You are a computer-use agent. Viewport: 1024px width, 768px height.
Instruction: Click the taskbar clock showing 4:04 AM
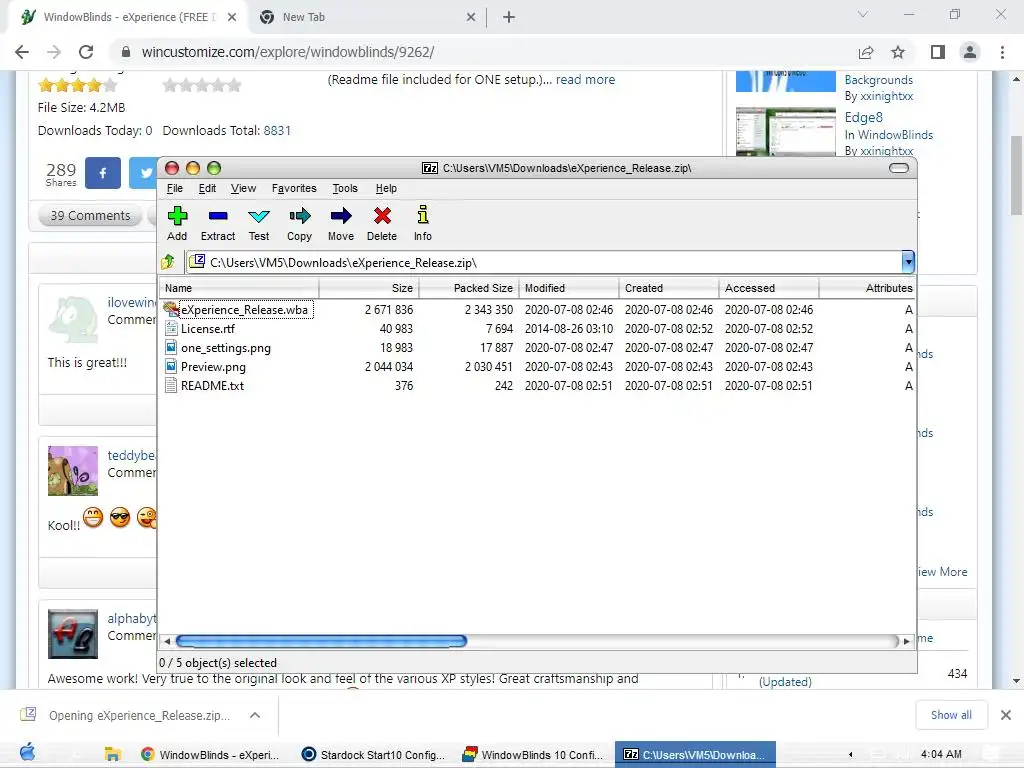[x=941, y=754]
